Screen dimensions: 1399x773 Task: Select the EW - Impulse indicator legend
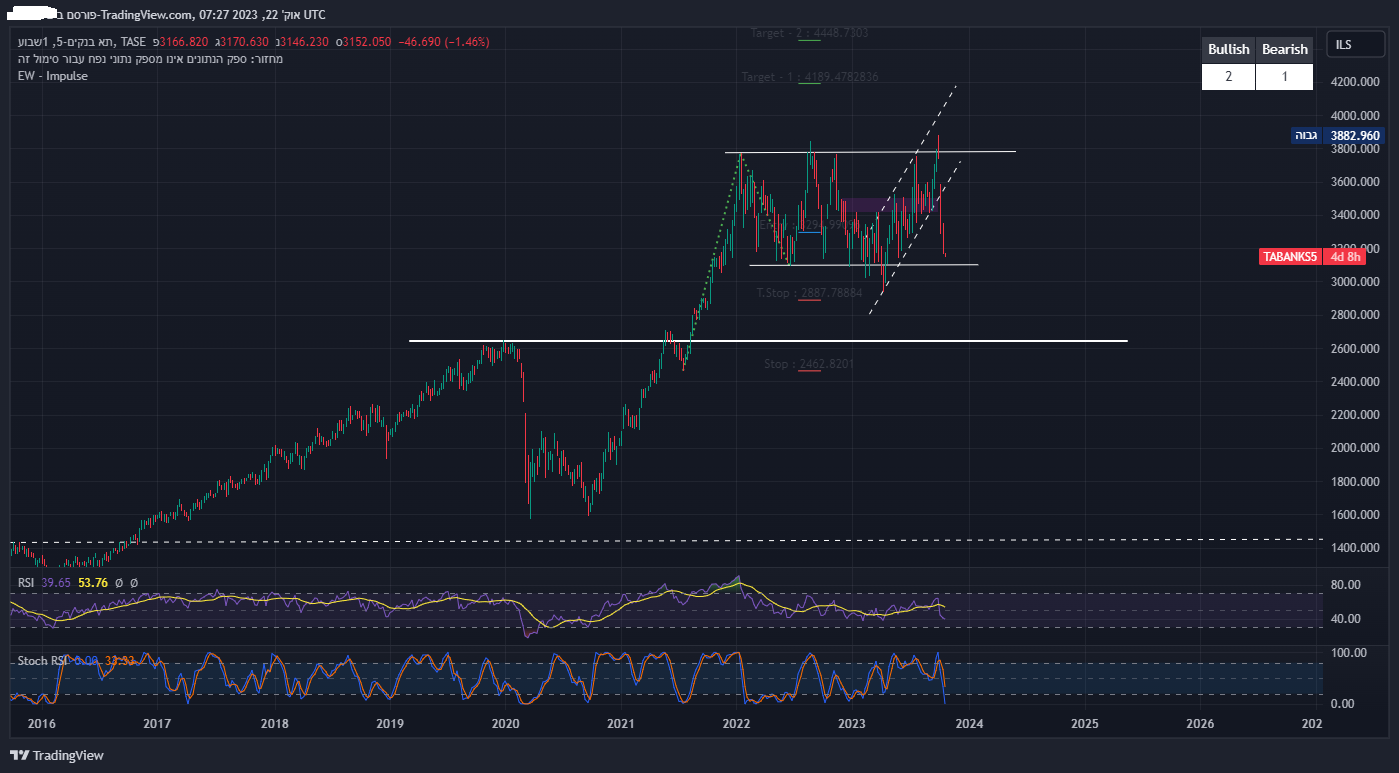tap(53, 76)
